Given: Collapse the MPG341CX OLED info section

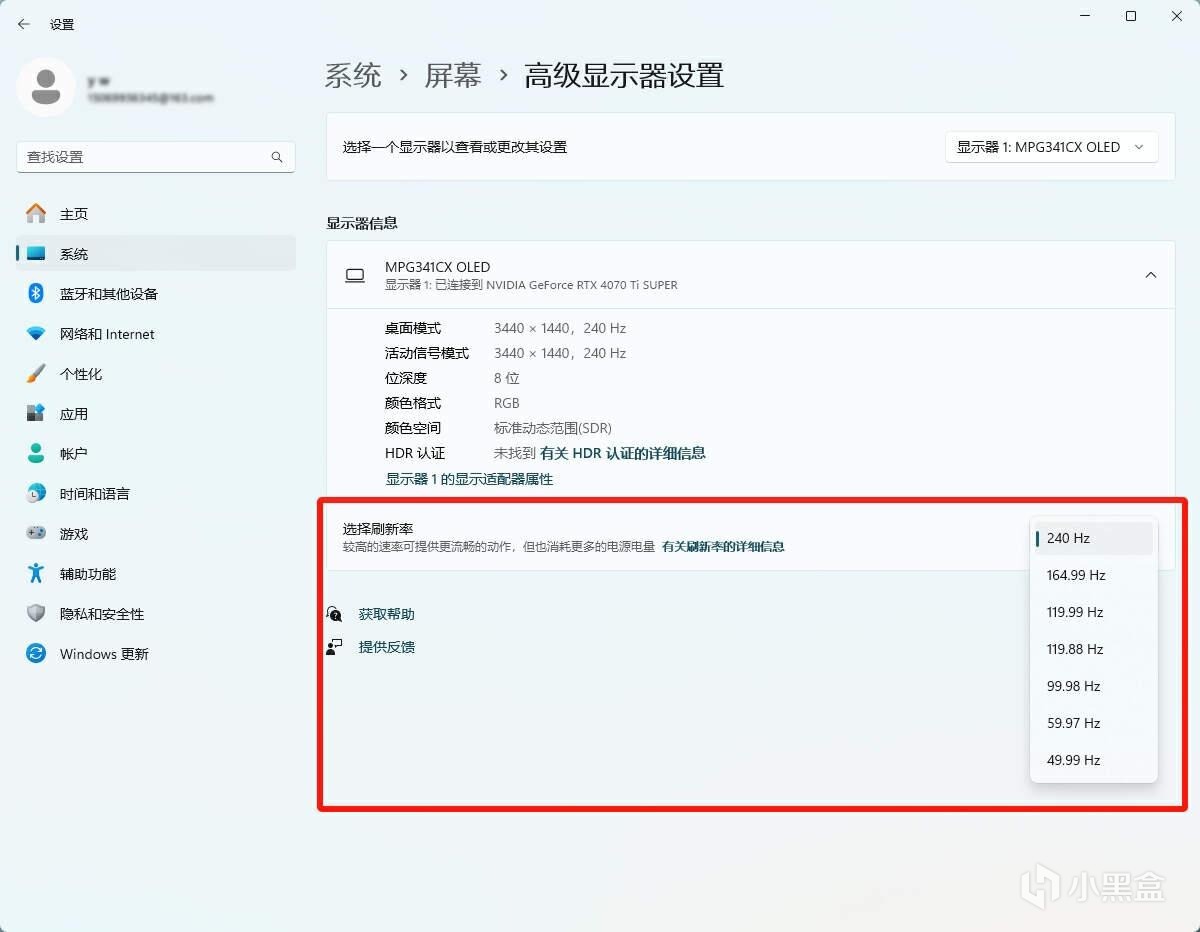Looking at the screenshot, I should coord(1151,275).
